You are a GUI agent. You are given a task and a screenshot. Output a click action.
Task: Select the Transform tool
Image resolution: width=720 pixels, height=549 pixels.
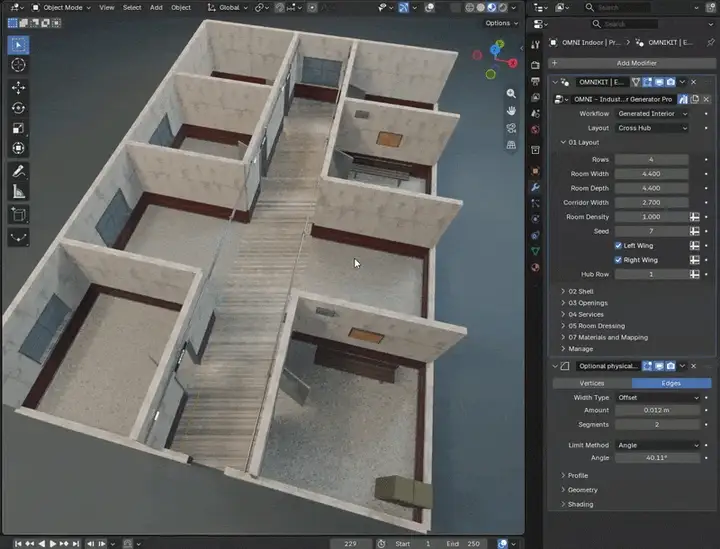point(18,148)
